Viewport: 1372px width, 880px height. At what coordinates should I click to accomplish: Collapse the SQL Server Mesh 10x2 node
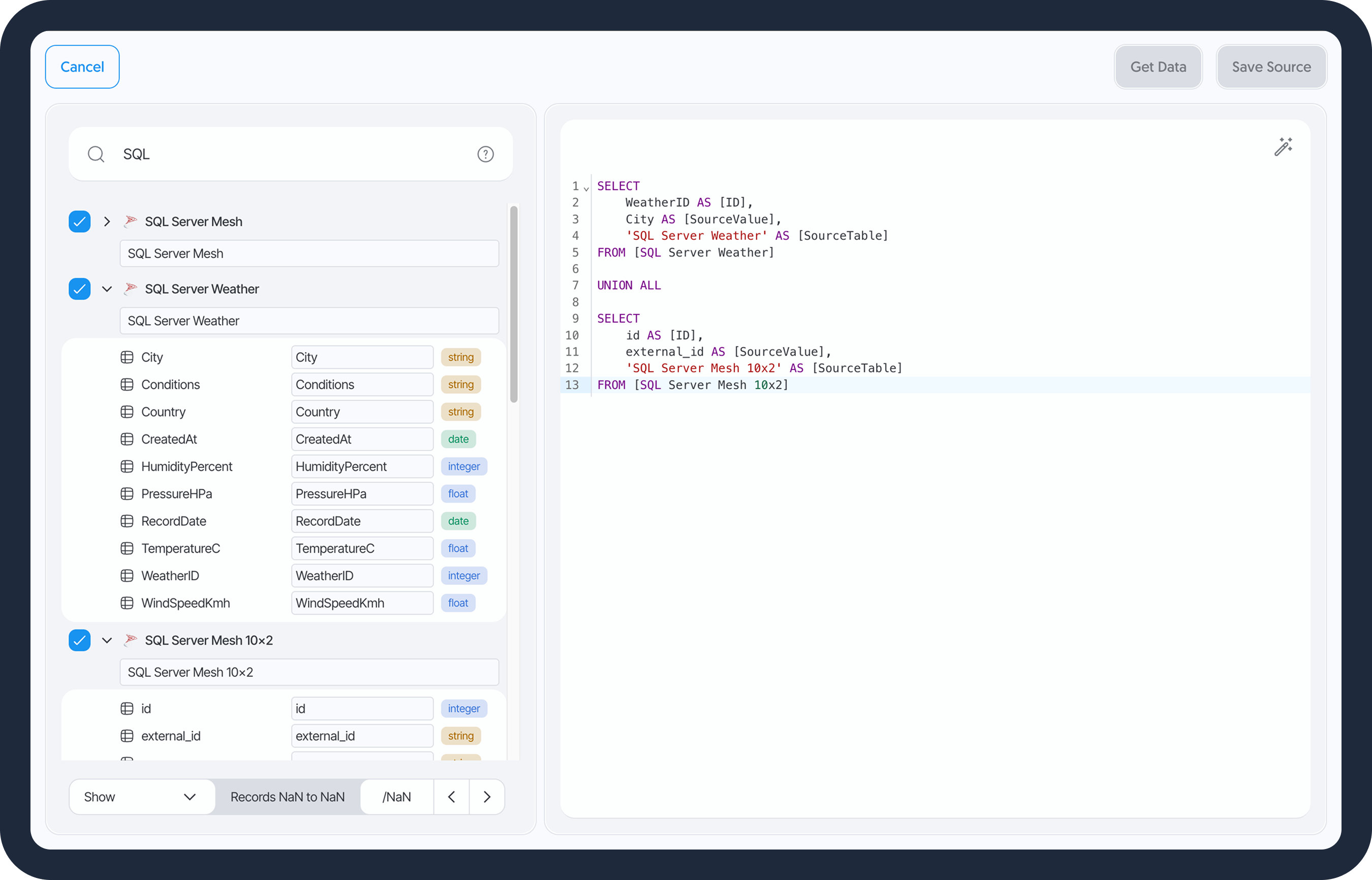click(x=107, y=640)
